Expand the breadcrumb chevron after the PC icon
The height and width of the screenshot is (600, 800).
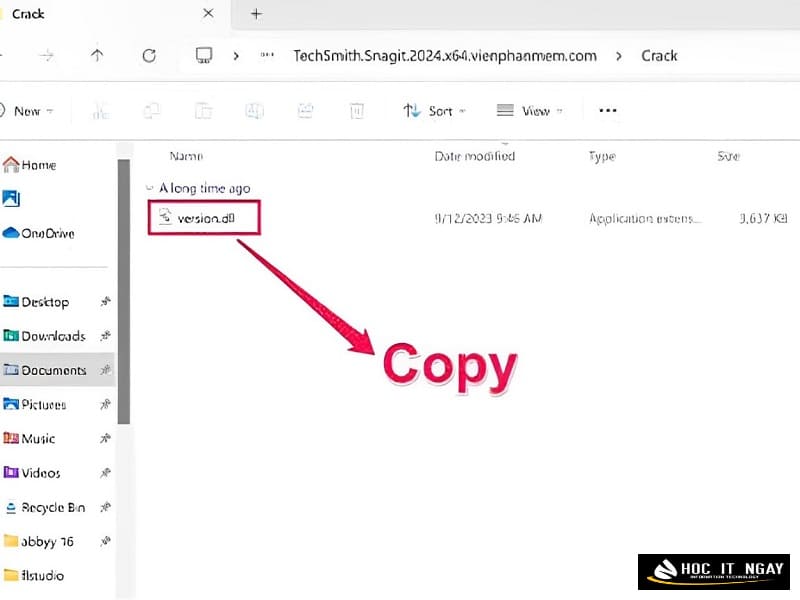coord(236,56)
